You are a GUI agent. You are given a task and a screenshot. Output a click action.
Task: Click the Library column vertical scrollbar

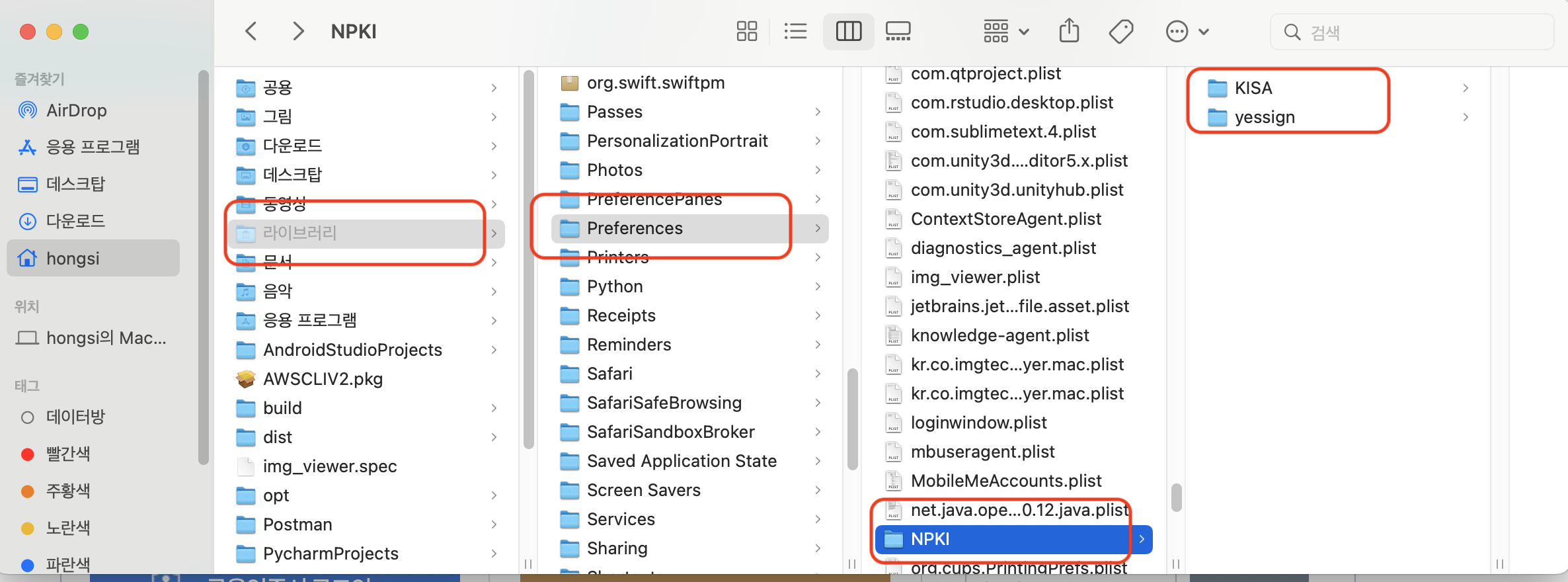point(853,419)
